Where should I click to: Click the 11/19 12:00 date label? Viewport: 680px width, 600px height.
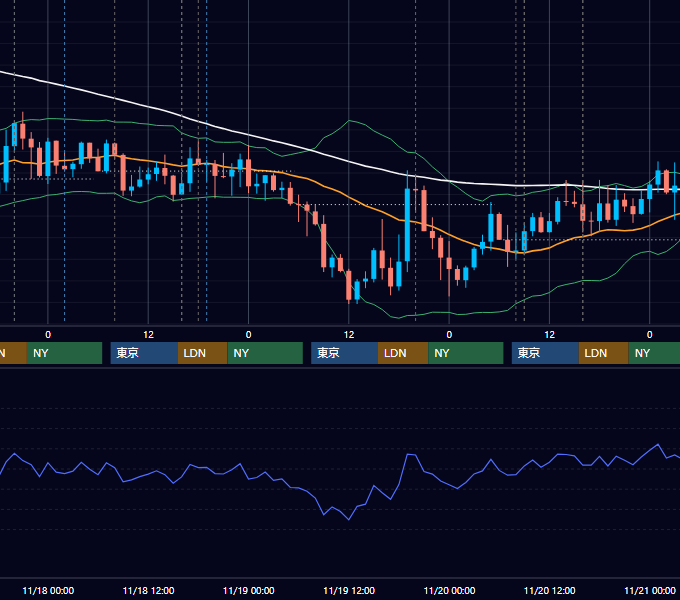pos(349,590)
